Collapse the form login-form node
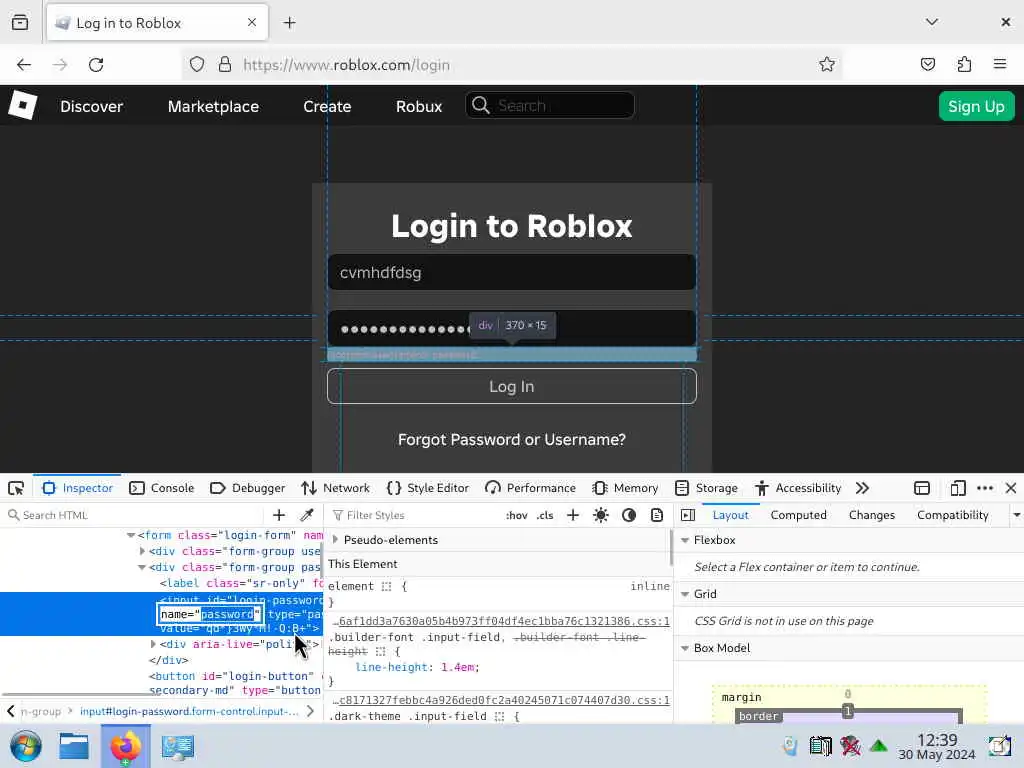This screenshot has width=1024, height=768. pos(131,535)
